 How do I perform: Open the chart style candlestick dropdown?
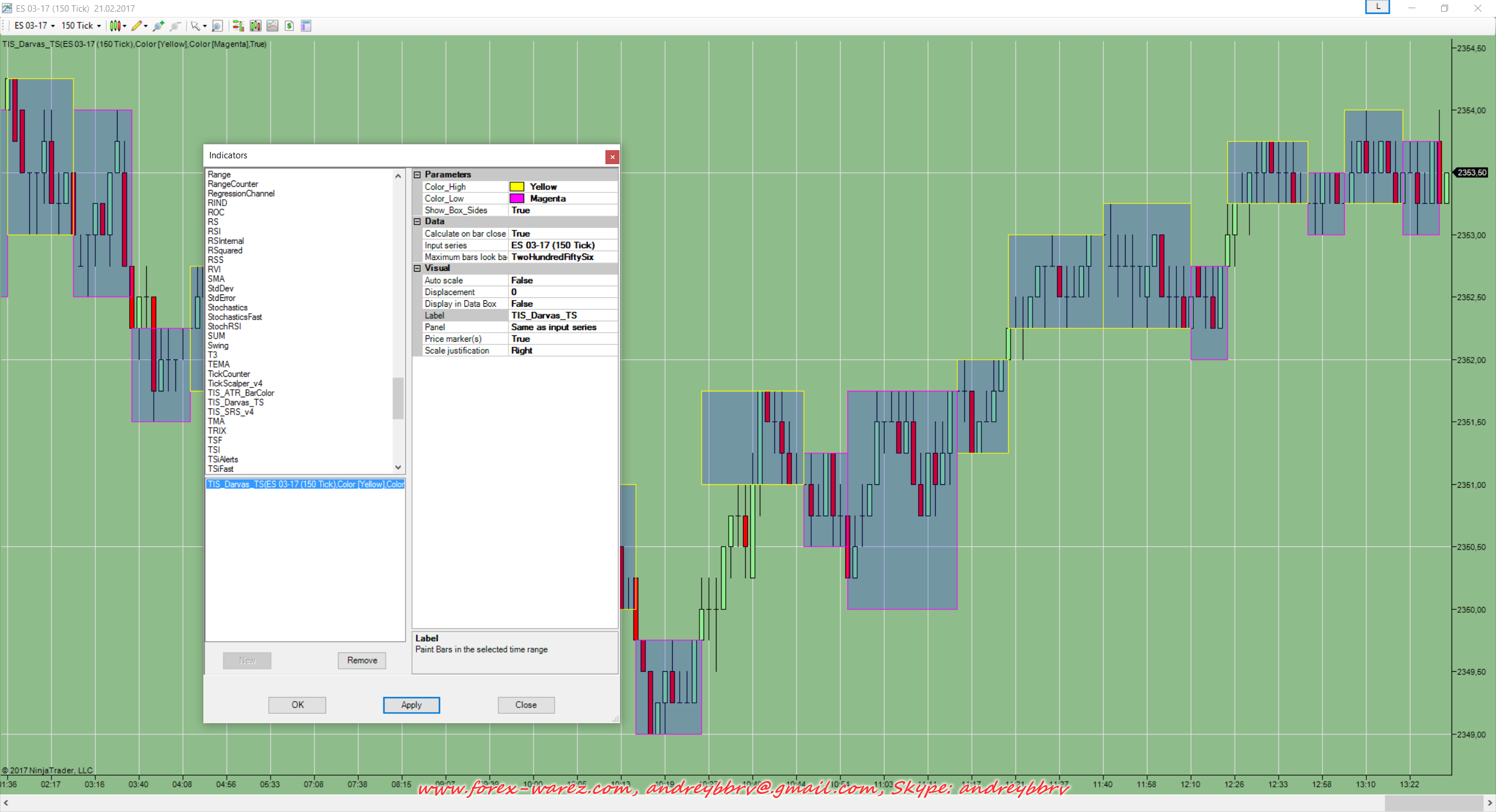(117, 26)
